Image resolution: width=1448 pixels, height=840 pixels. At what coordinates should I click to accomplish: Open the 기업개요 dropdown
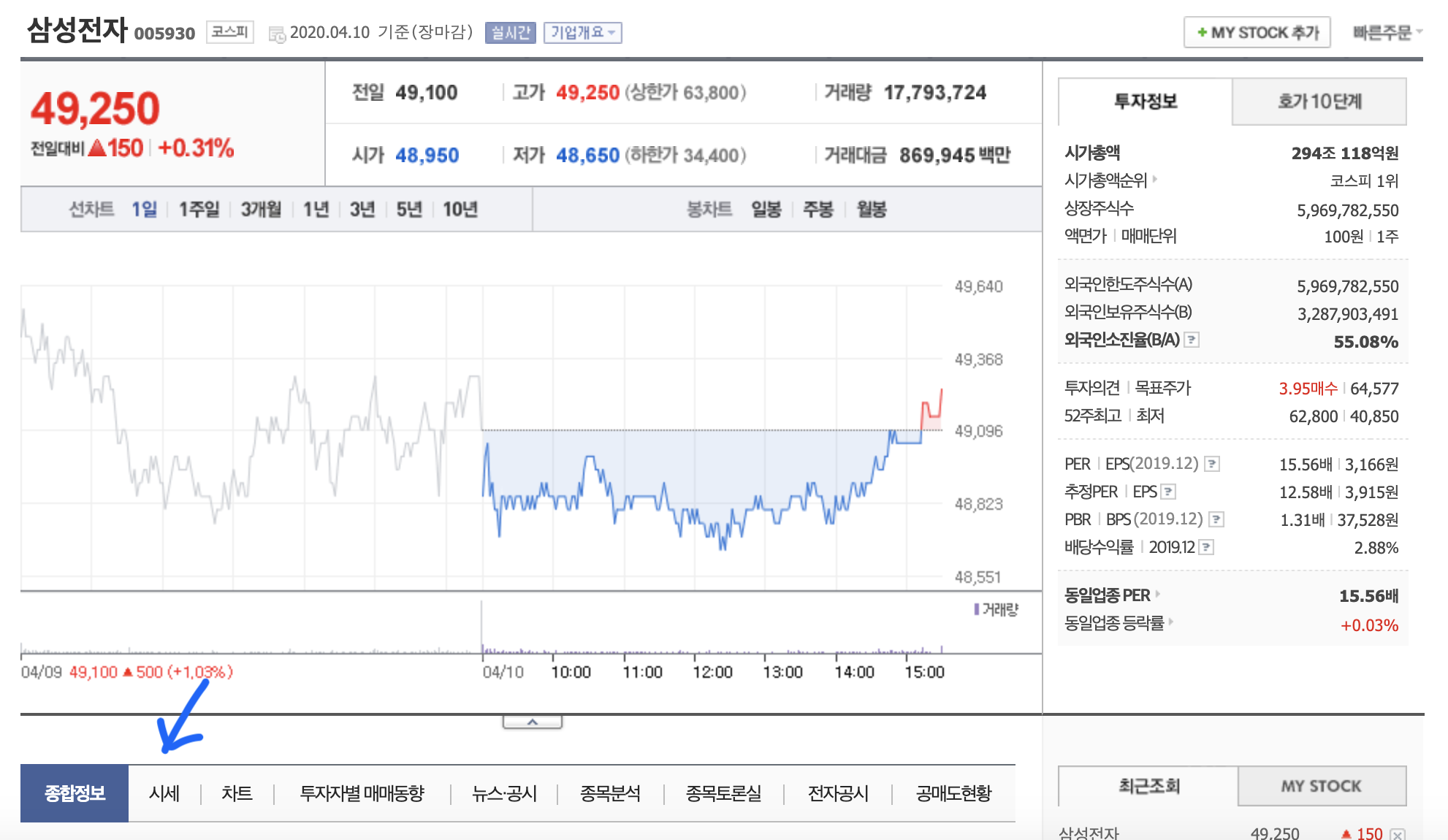(x=583, y=33)
